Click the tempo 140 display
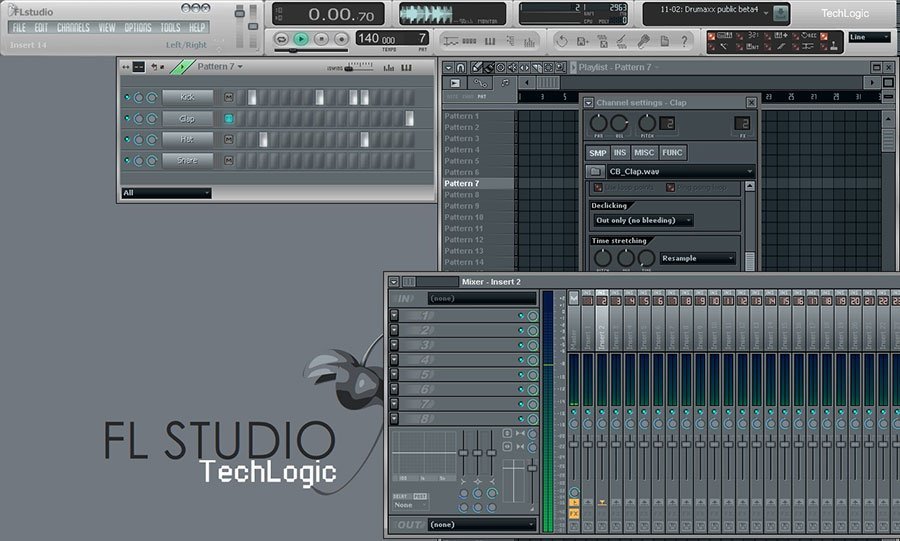The height and width of the screenshot is (541, 900). [377, 38]
